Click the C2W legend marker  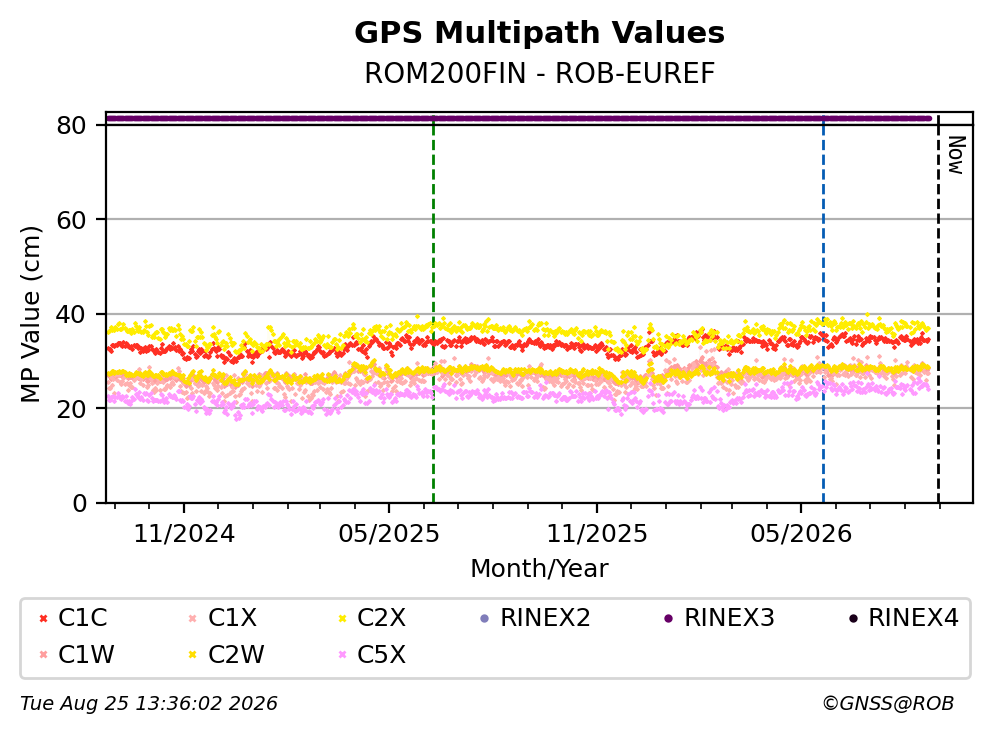193,655
